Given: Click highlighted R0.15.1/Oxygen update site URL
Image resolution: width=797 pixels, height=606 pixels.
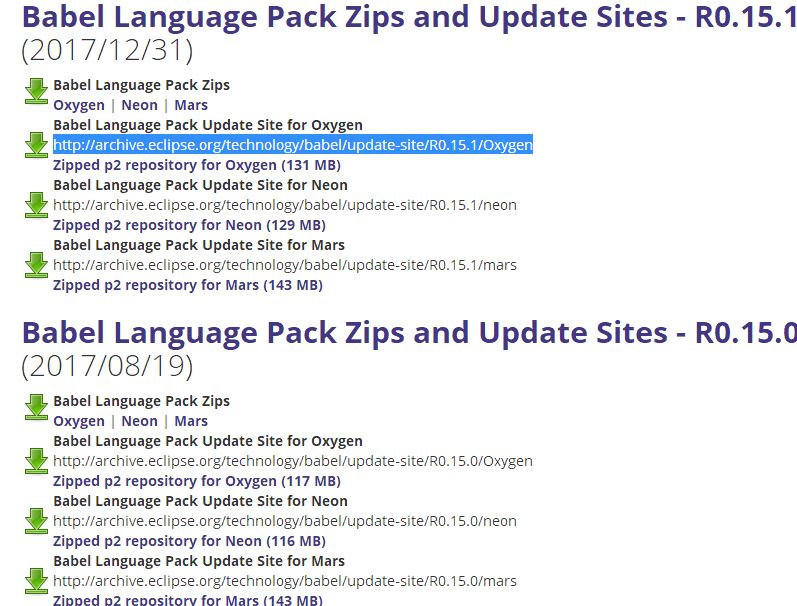Looking at the screenshot, I should click(x=293, y=145).
